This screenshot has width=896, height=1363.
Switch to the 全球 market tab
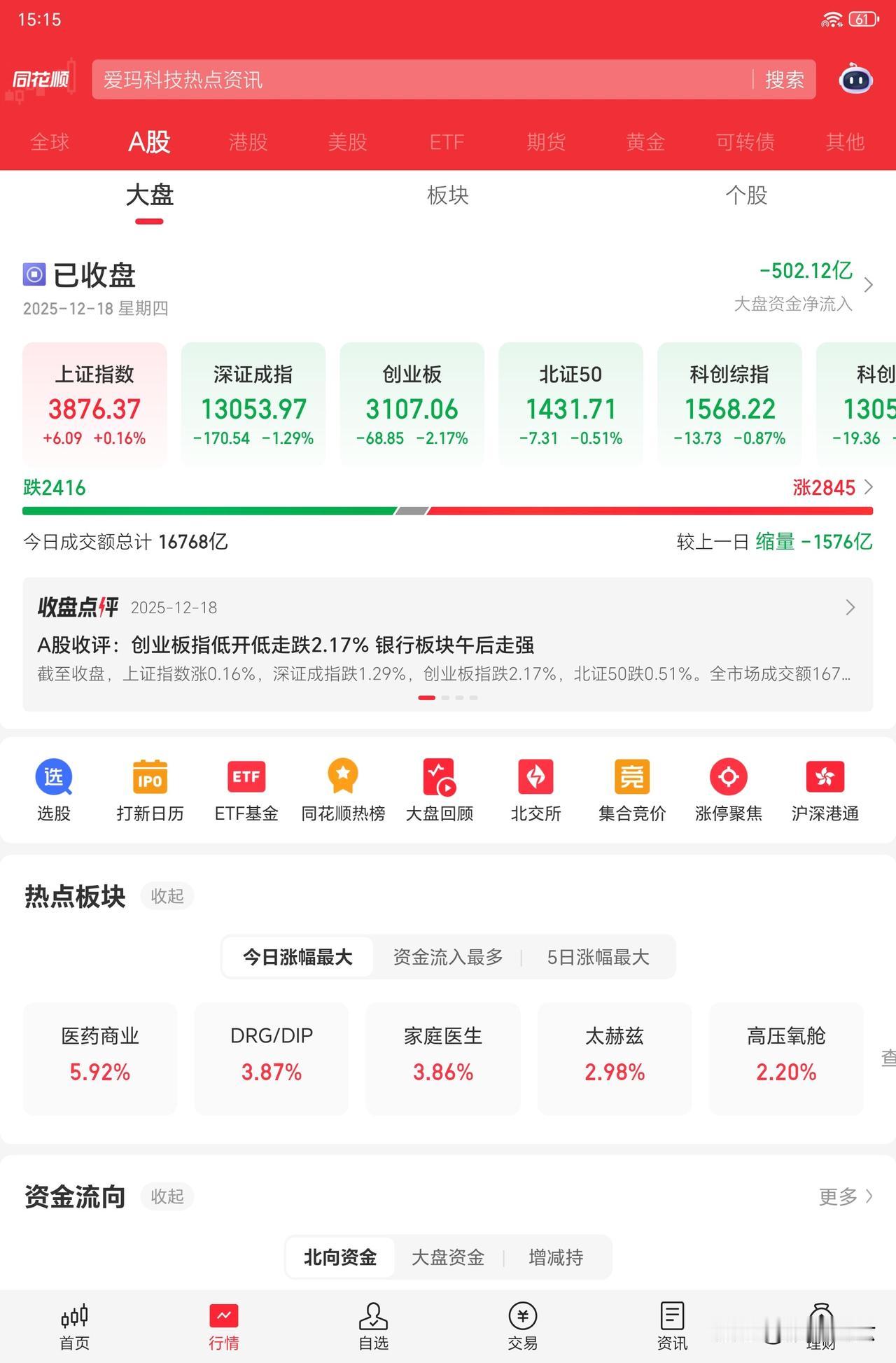pos(50,142)
